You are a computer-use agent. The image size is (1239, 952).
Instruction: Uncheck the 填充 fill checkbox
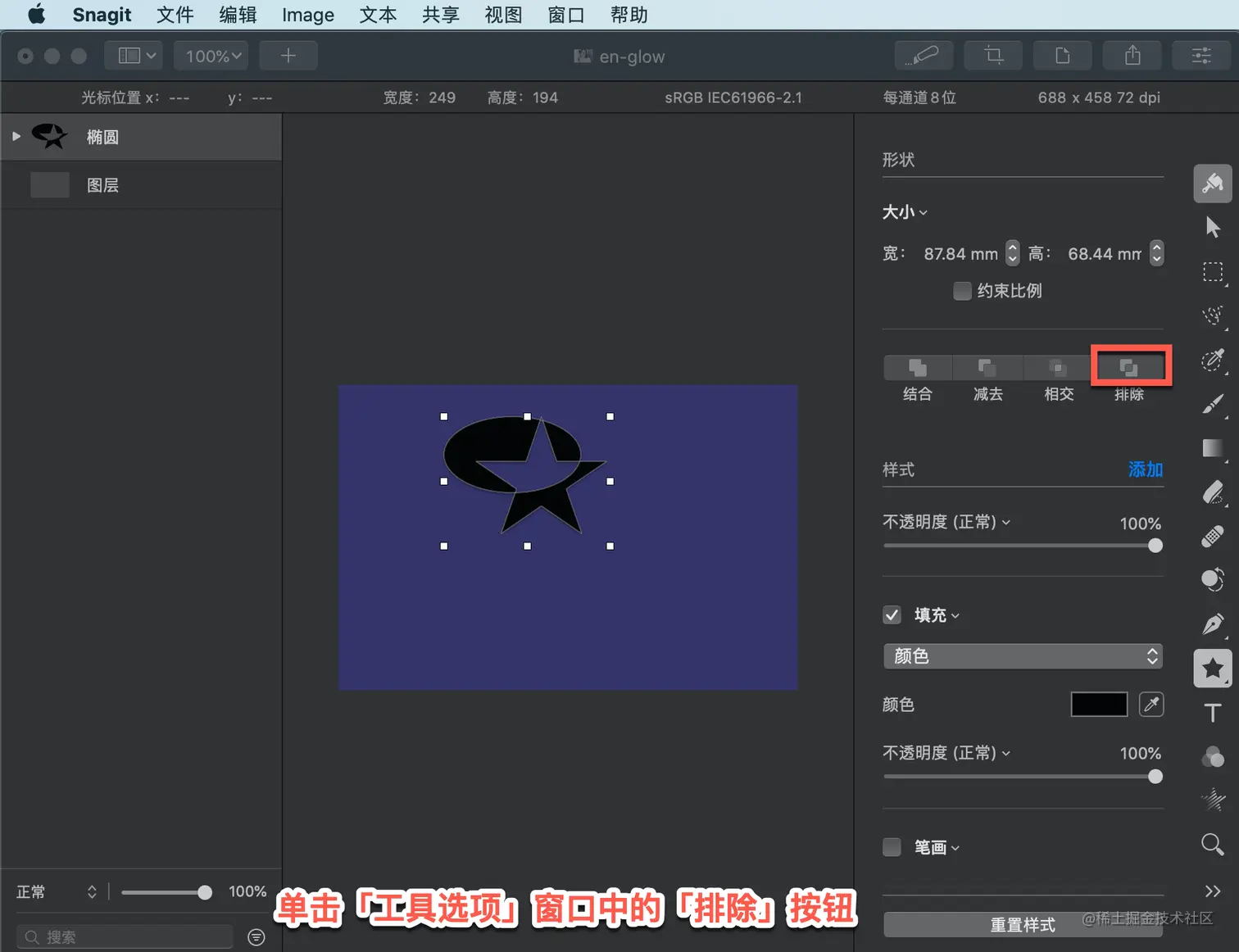(892, 615)
